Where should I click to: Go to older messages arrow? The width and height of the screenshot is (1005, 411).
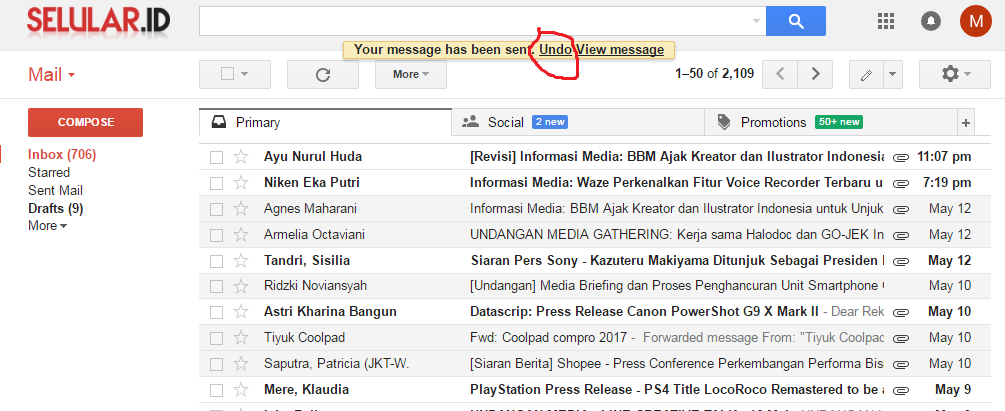(x=815, y=74)
